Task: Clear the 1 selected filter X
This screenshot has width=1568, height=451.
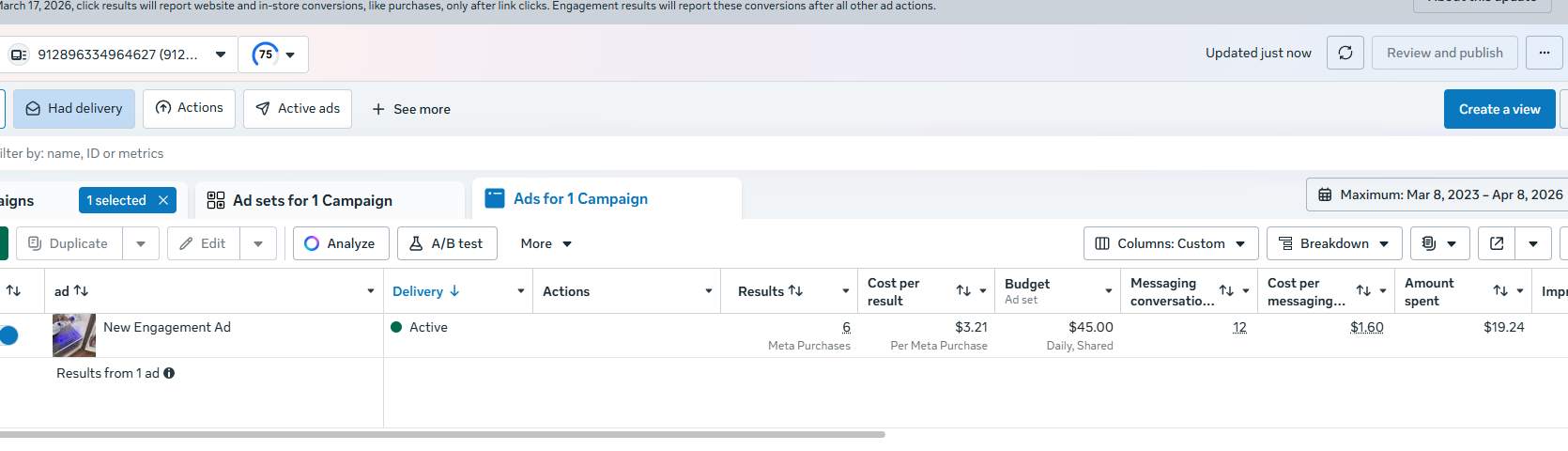Action: [x=163, y=200]
